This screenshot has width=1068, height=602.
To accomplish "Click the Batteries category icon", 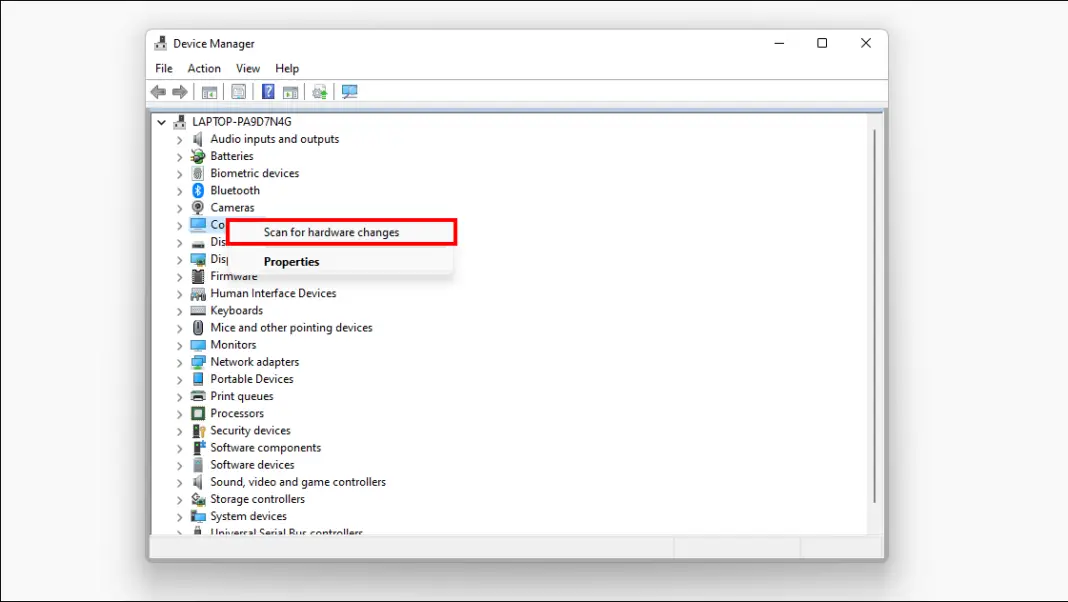I will click(196, 156).
